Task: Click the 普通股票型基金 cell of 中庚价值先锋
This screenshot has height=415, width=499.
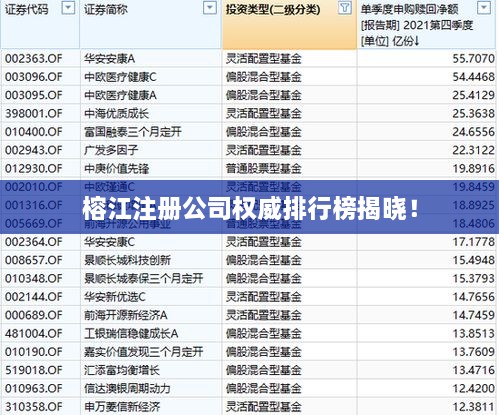Action: click(x=264, y=169)
